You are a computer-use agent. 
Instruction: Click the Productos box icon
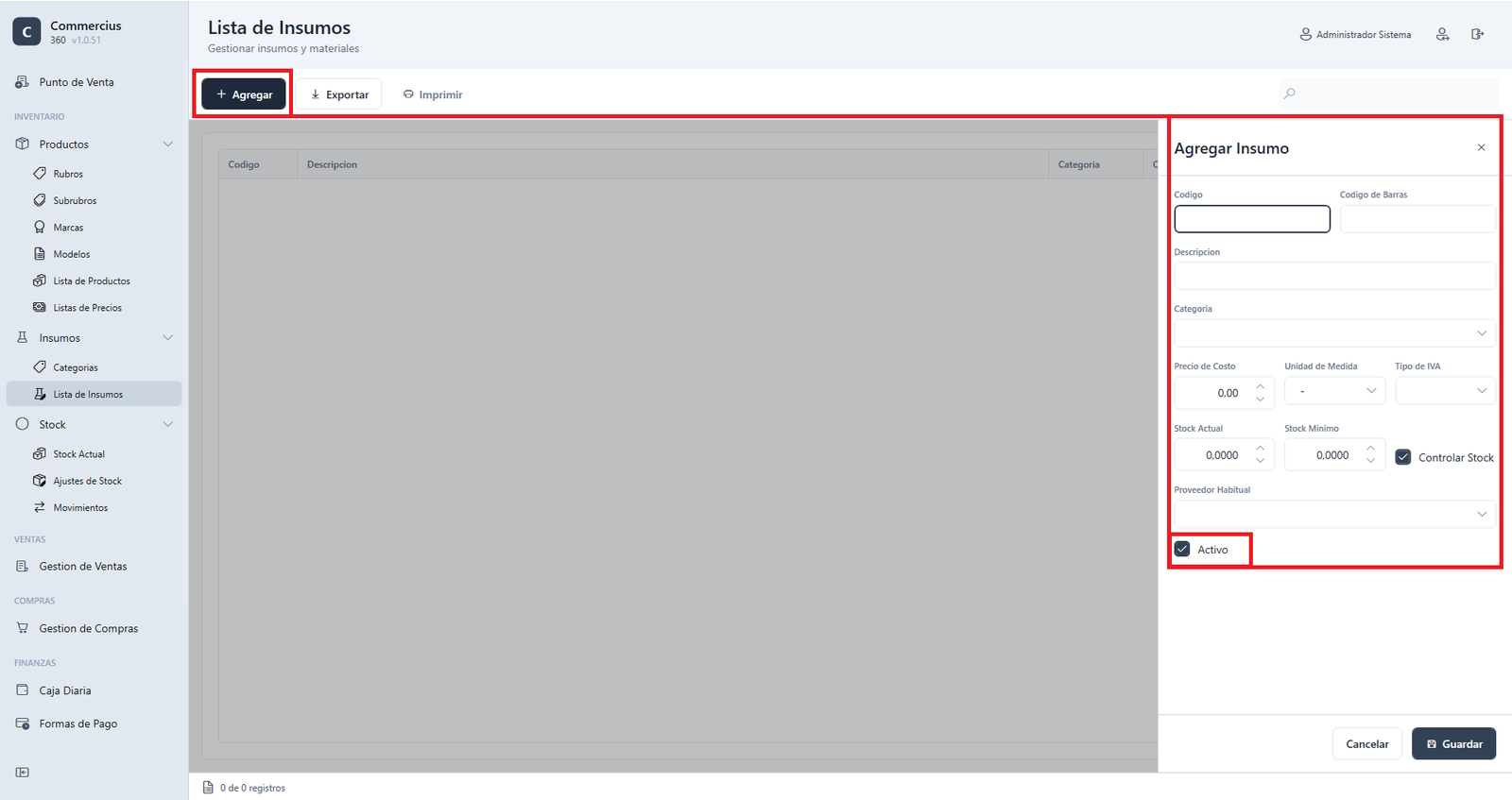pos(22,145)
